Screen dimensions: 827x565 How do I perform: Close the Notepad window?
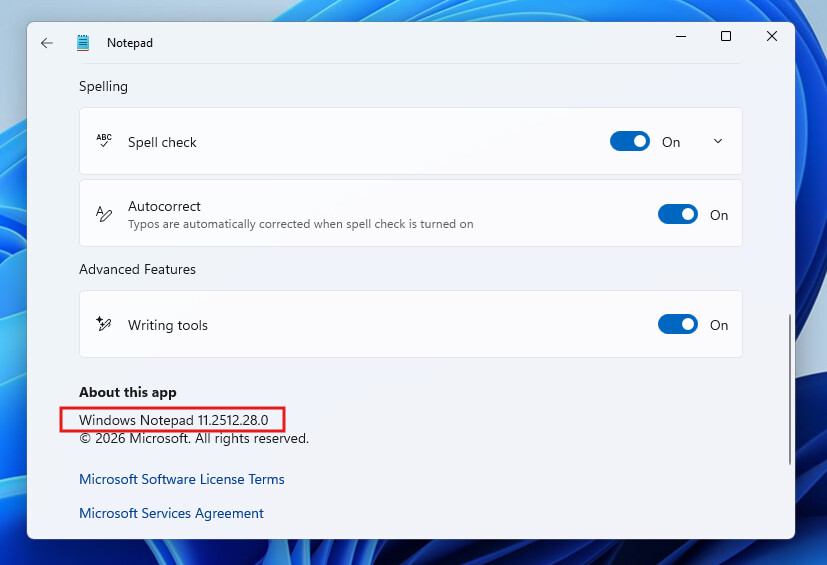(x=772, y=36)
